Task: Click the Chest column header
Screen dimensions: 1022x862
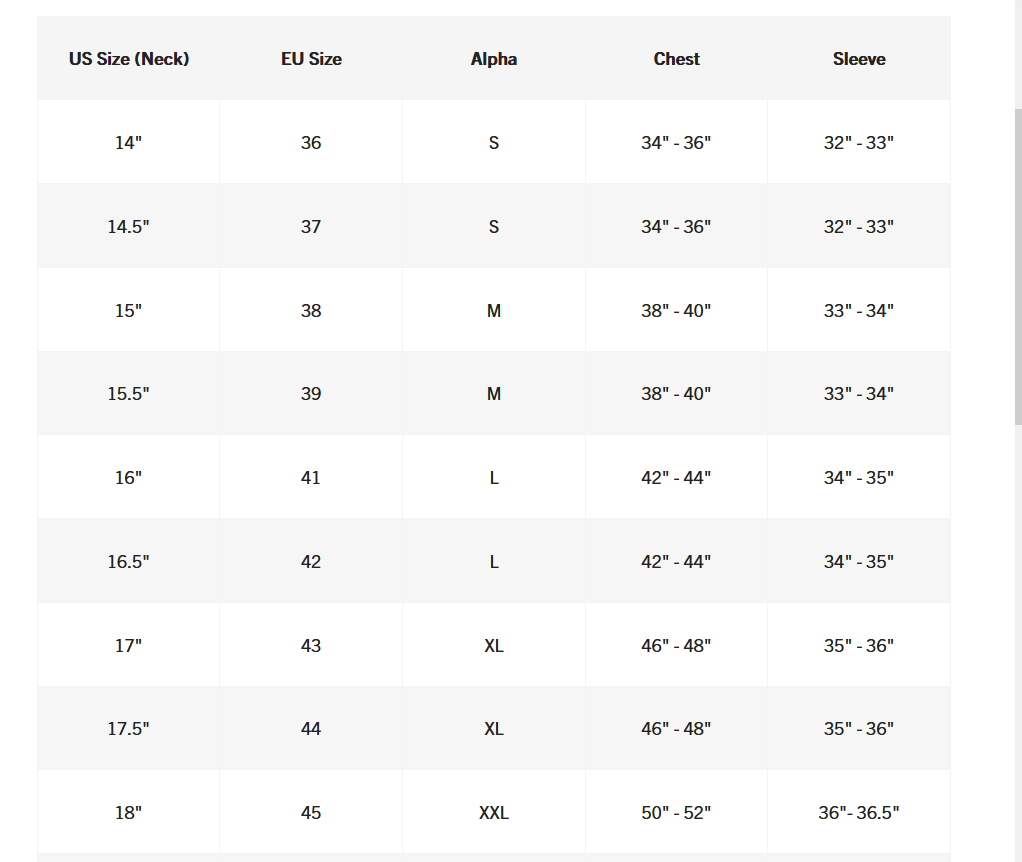Action: click(x=676, y=59)
